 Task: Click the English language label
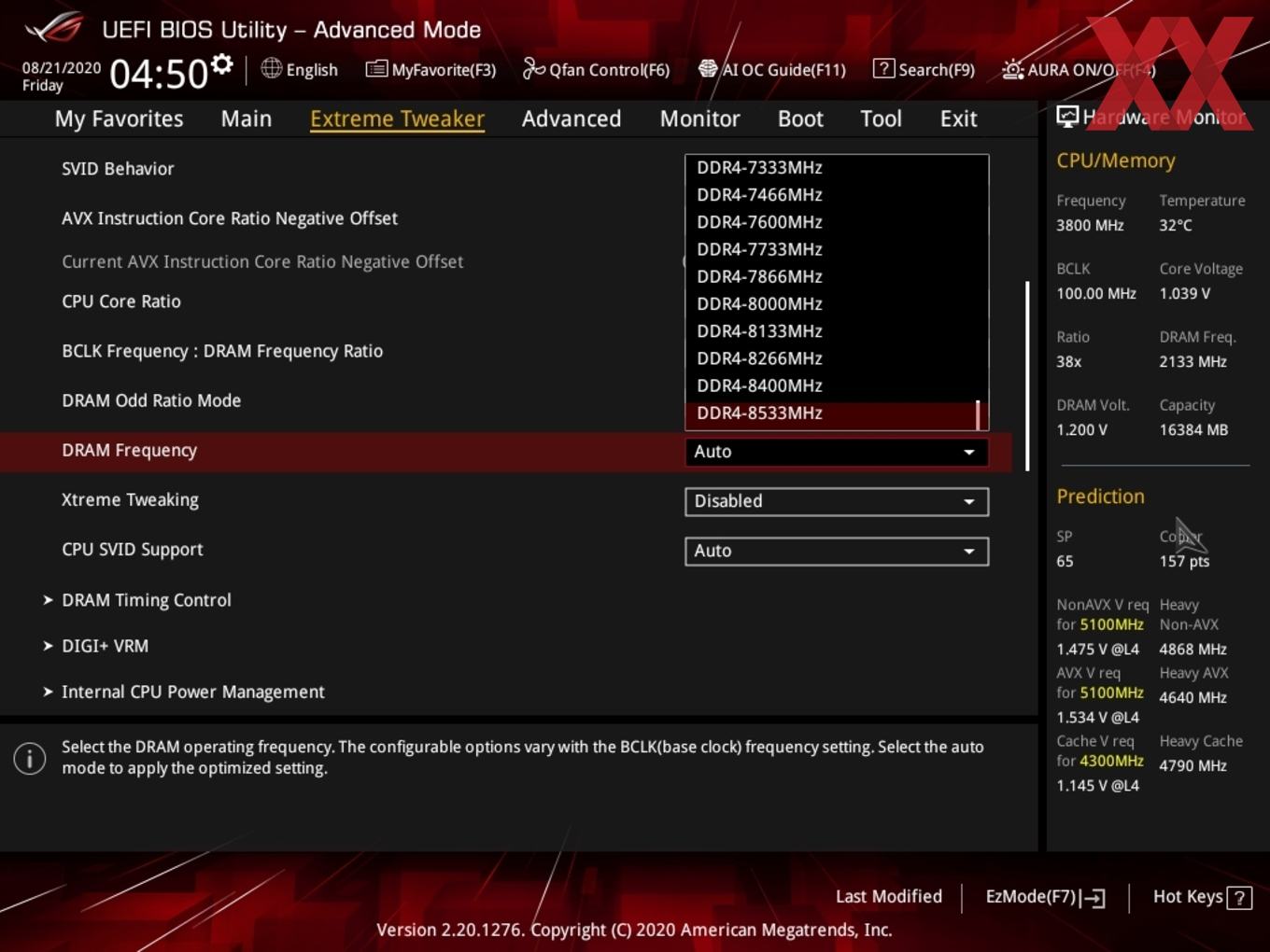coord(312,70)
